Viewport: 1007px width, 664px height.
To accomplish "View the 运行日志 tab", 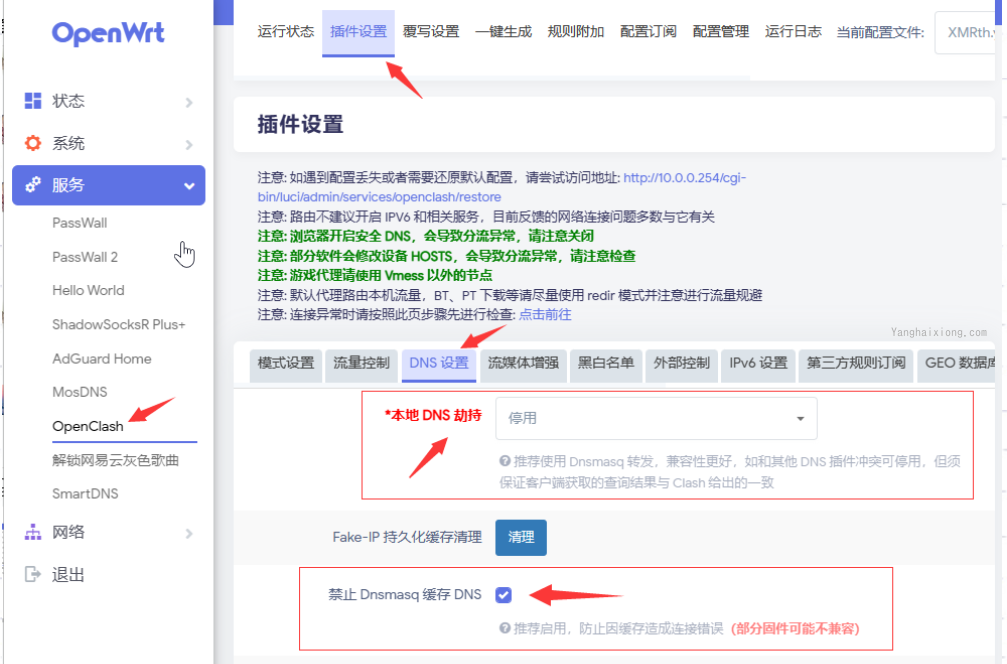I will click(x=793, y=31).
